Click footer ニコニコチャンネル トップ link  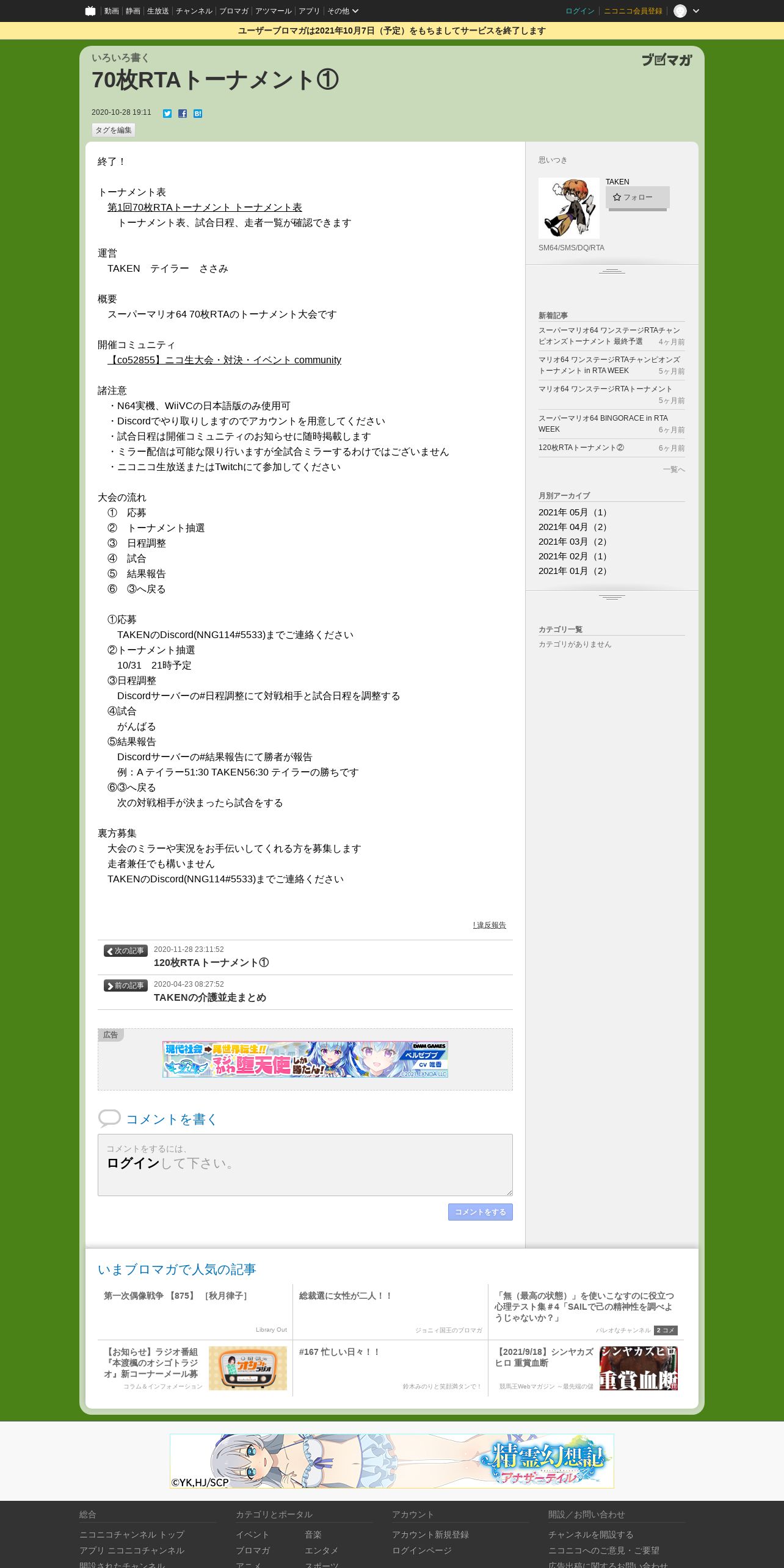132,1534
